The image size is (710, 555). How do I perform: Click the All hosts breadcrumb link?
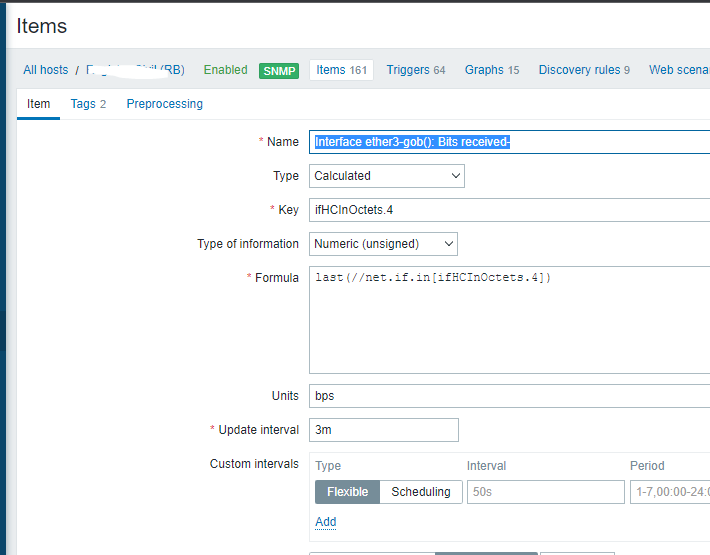(46, 70)
